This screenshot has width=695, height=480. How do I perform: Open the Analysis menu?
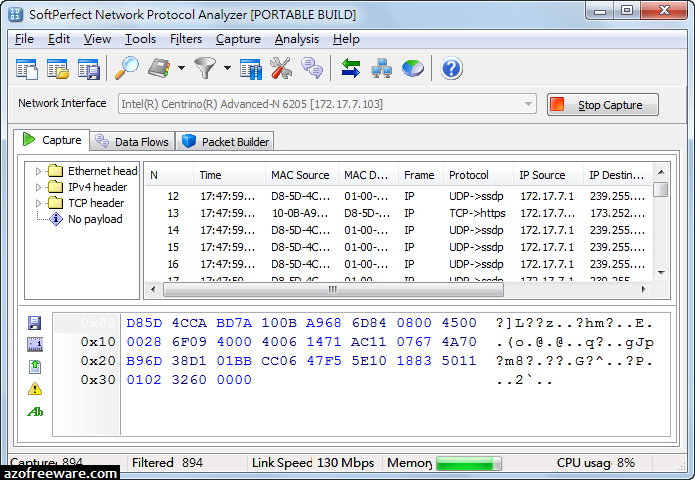pyautogui.click(x=297, y=39)
